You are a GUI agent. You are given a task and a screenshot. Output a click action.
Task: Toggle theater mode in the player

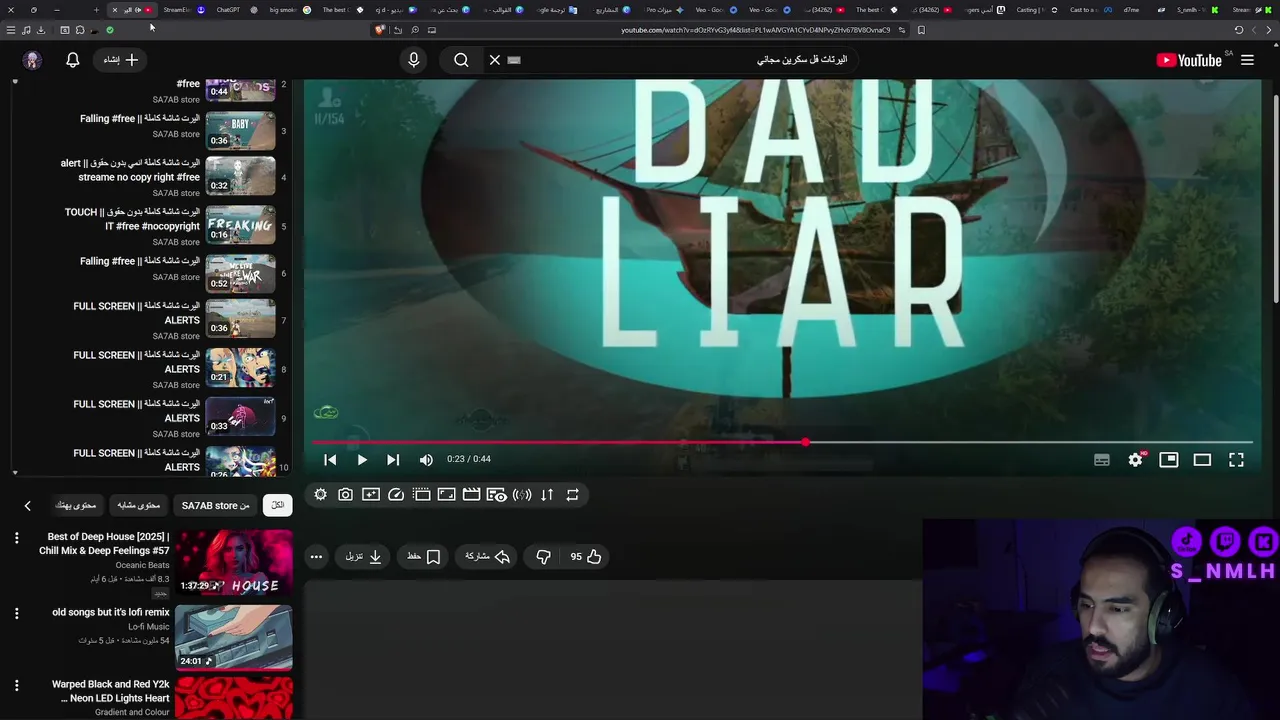click(x=1202, y=460)
